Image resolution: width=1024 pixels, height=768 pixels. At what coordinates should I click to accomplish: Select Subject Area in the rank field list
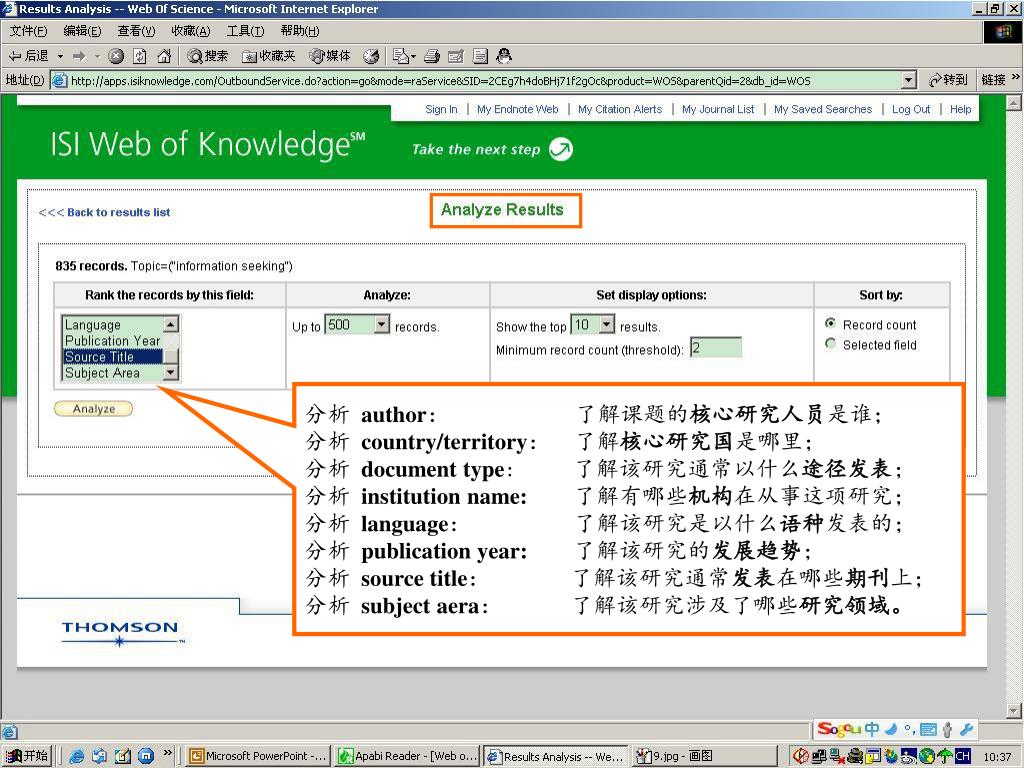coord(112,373)
